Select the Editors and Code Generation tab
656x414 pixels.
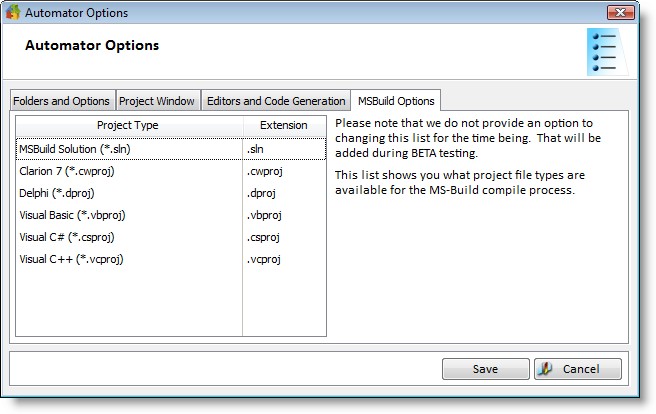pos(276,101)
